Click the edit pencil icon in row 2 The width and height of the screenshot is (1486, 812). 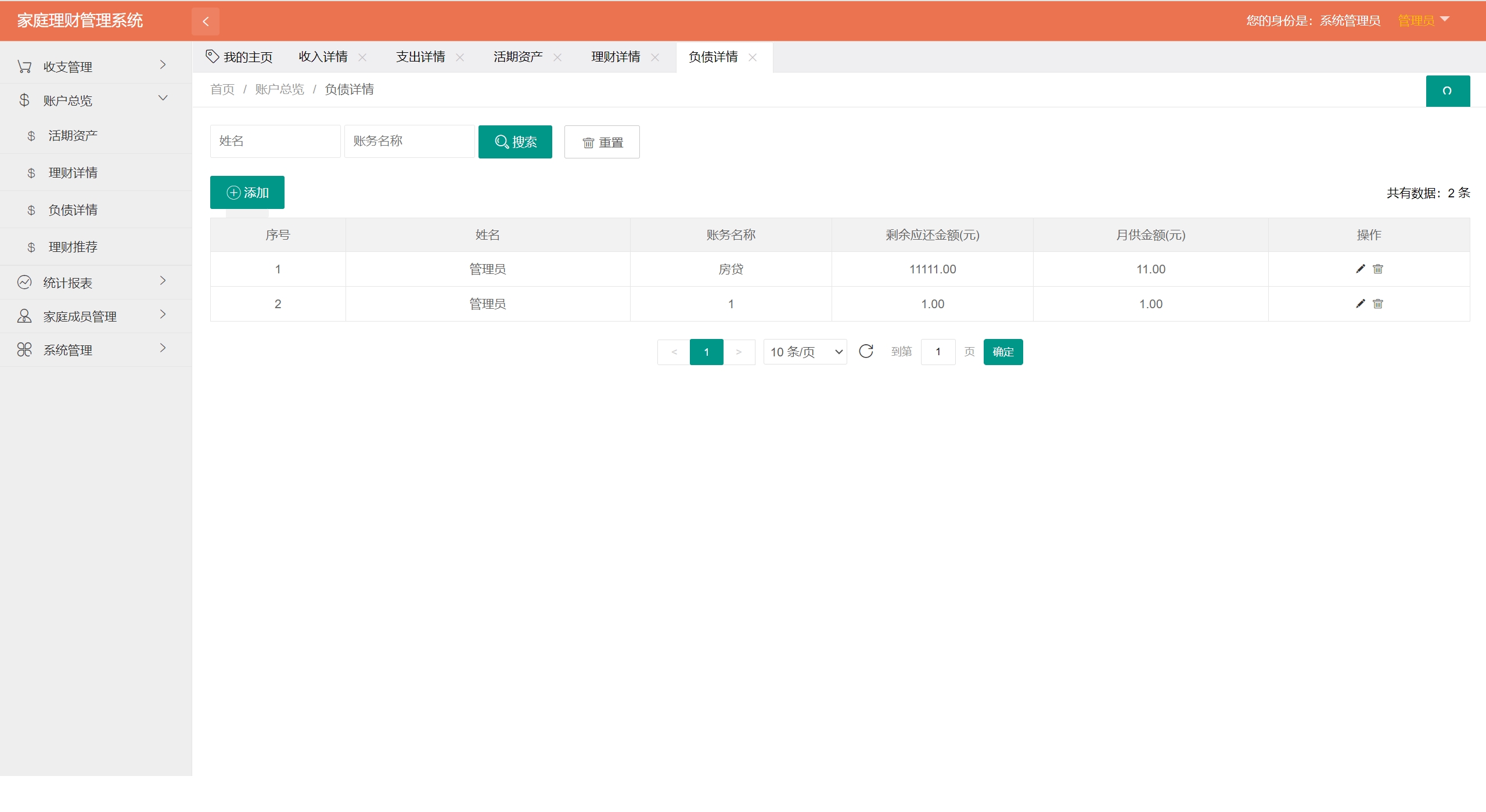point(1360,304)
